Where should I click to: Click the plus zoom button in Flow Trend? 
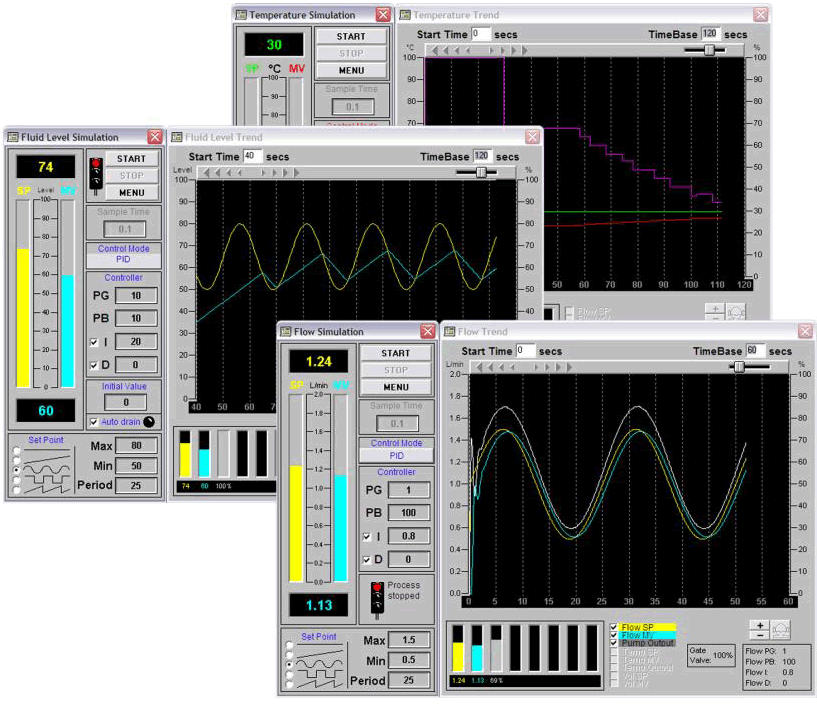click(x=760, y=625)
